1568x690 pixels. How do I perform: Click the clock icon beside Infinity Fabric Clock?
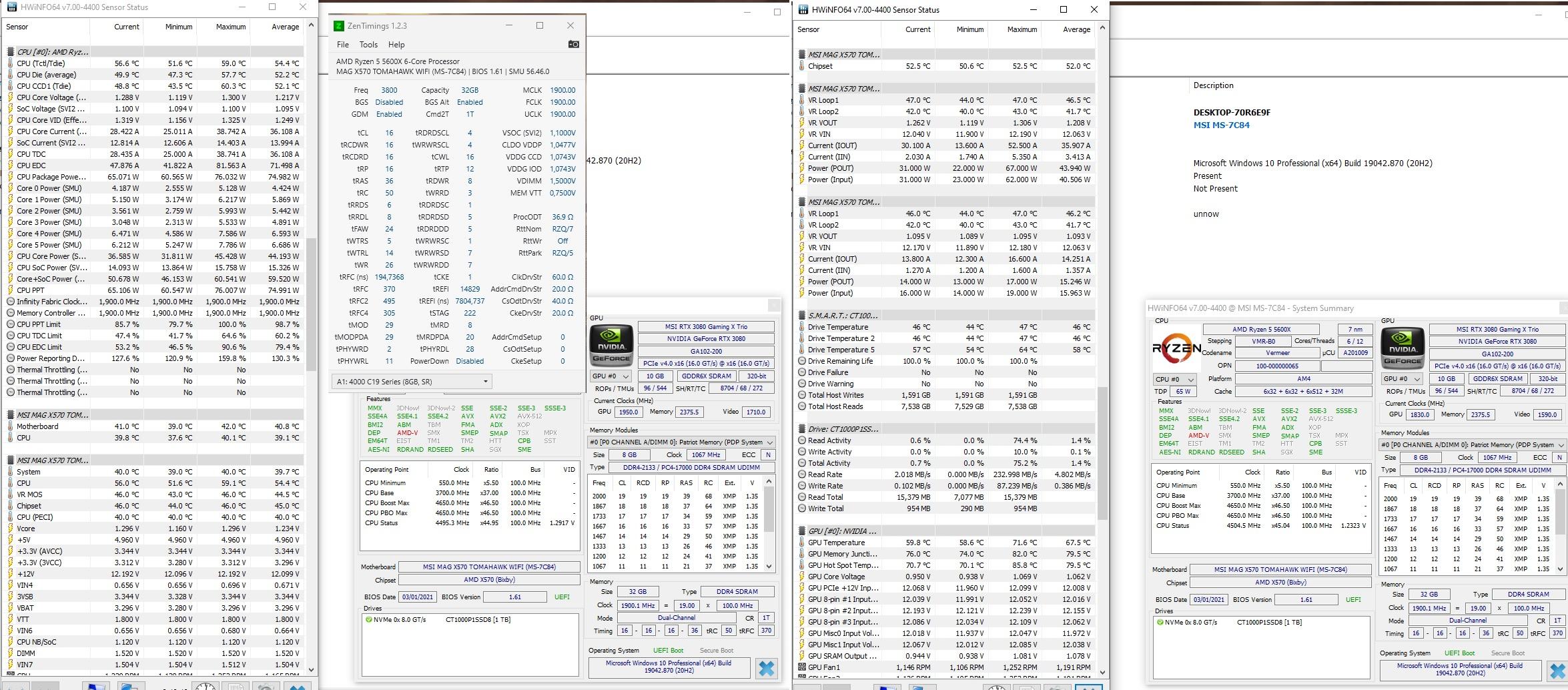coord(11,302)
